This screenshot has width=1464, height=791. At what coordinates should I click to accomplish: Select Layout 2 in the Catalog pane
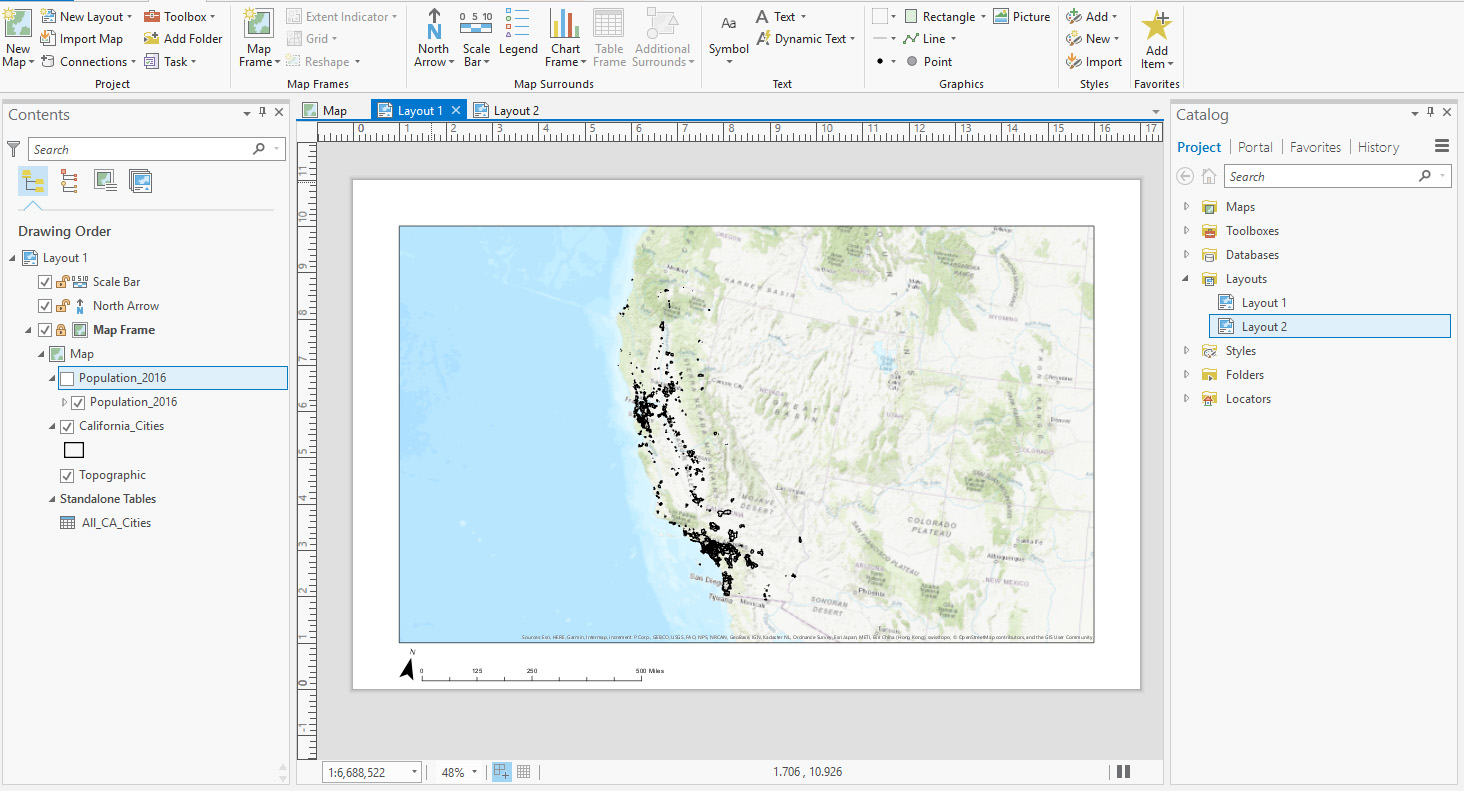pos(1262,325)
